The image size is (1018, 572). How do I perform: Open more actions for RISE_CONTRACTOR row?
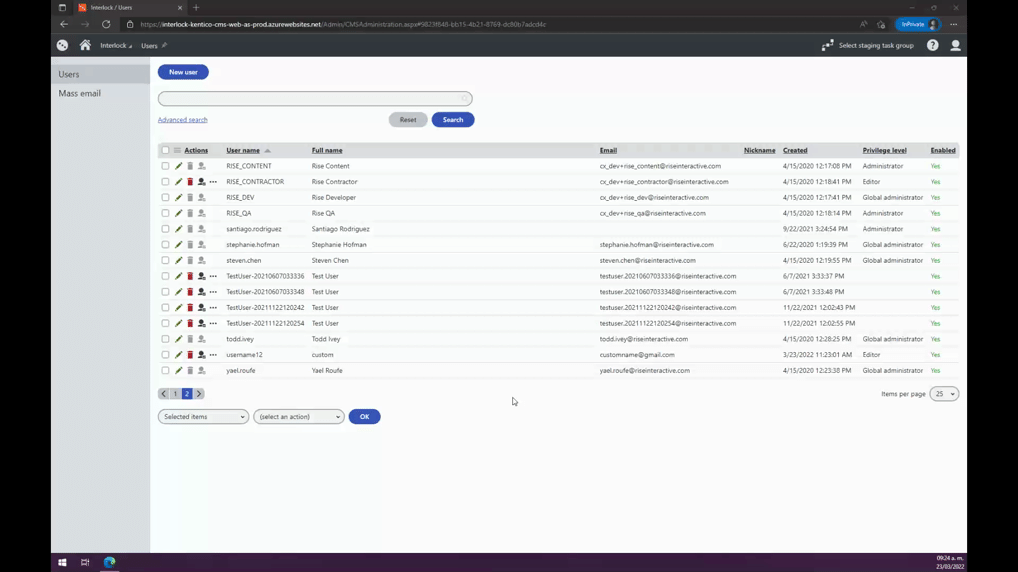point(213,182)
